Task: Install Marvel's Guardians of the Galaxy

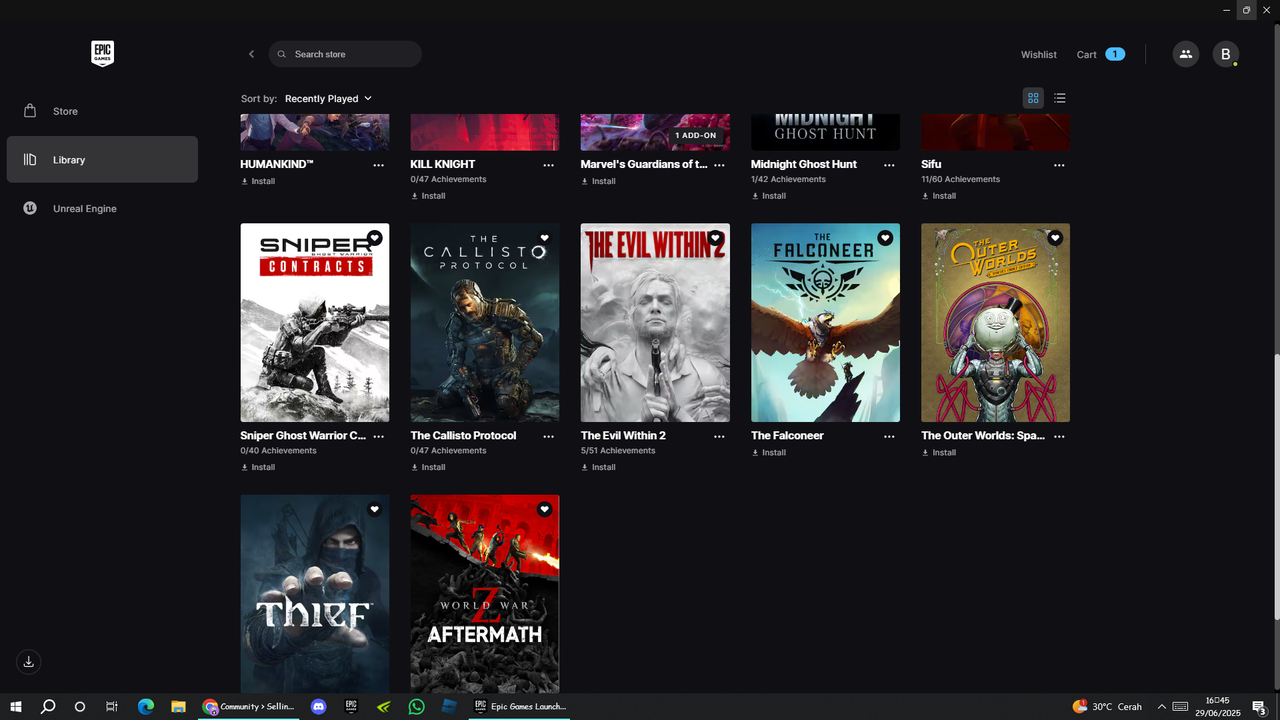Action: coord(598,182)
